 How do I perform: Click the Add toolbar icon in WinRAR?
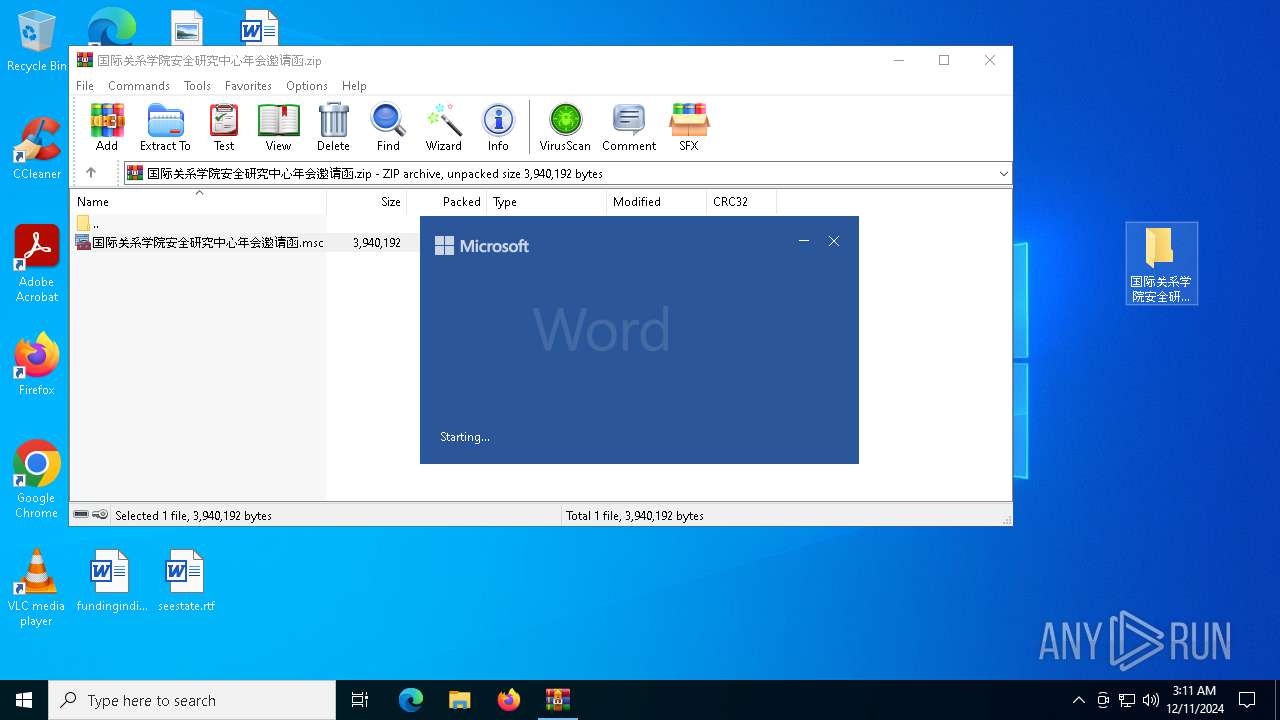pyautogui.click(x=107, y=127)
